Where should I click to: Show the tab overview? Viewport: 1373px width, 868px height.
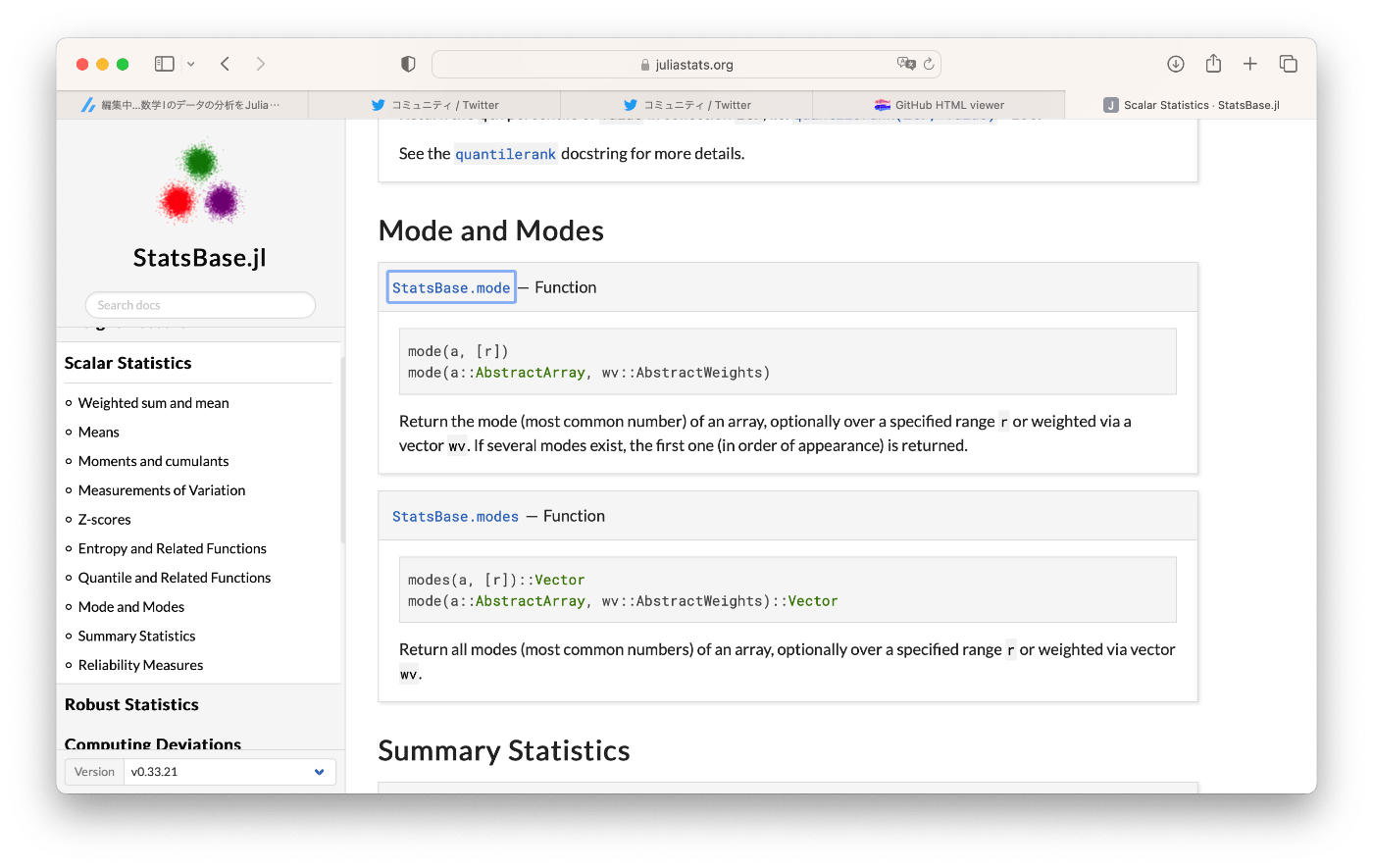point(1289,64)
